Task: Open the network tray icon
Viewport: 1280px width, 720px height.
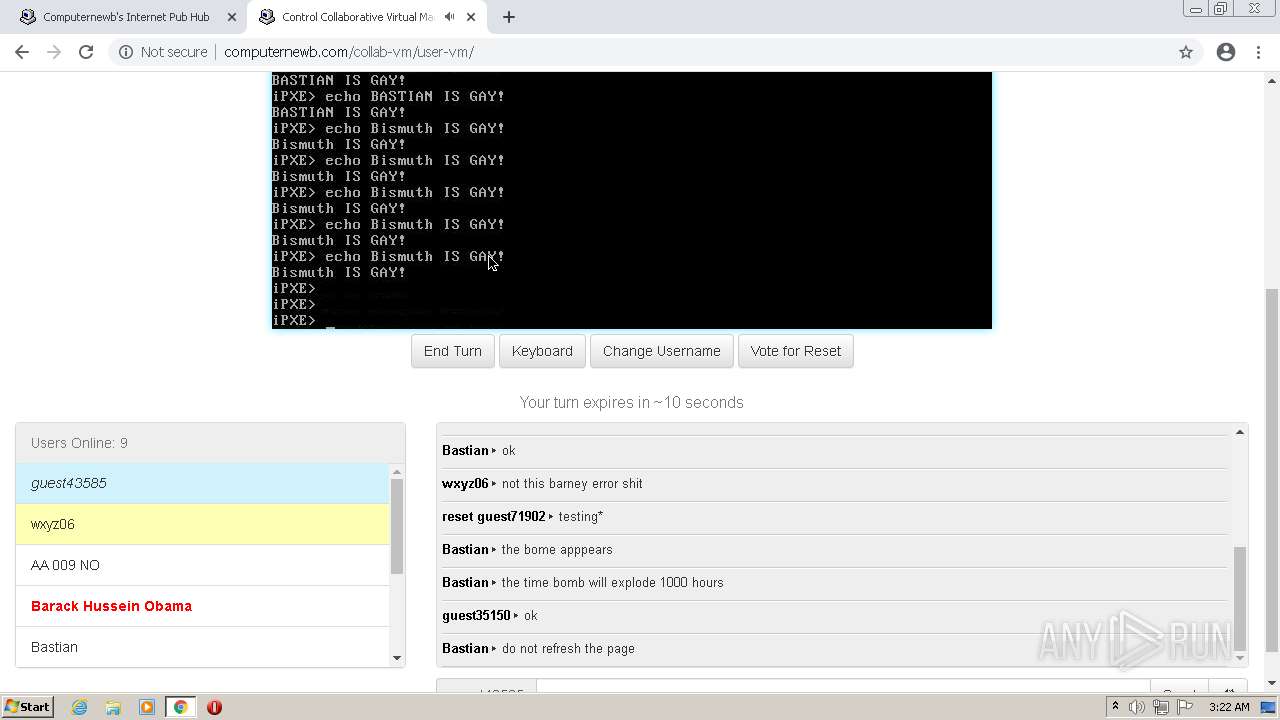Action: [x=1161, y=707]
